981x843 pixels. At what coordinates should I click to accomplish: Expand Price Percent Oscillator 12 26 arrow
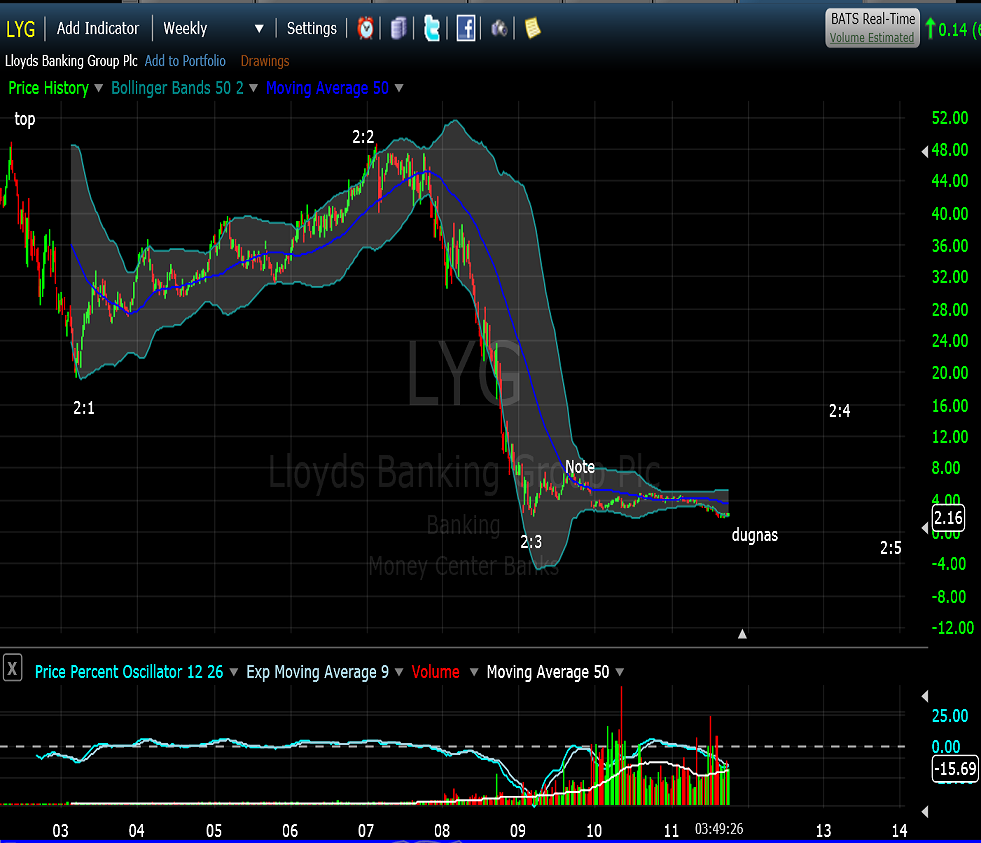[x=233, y=672]
